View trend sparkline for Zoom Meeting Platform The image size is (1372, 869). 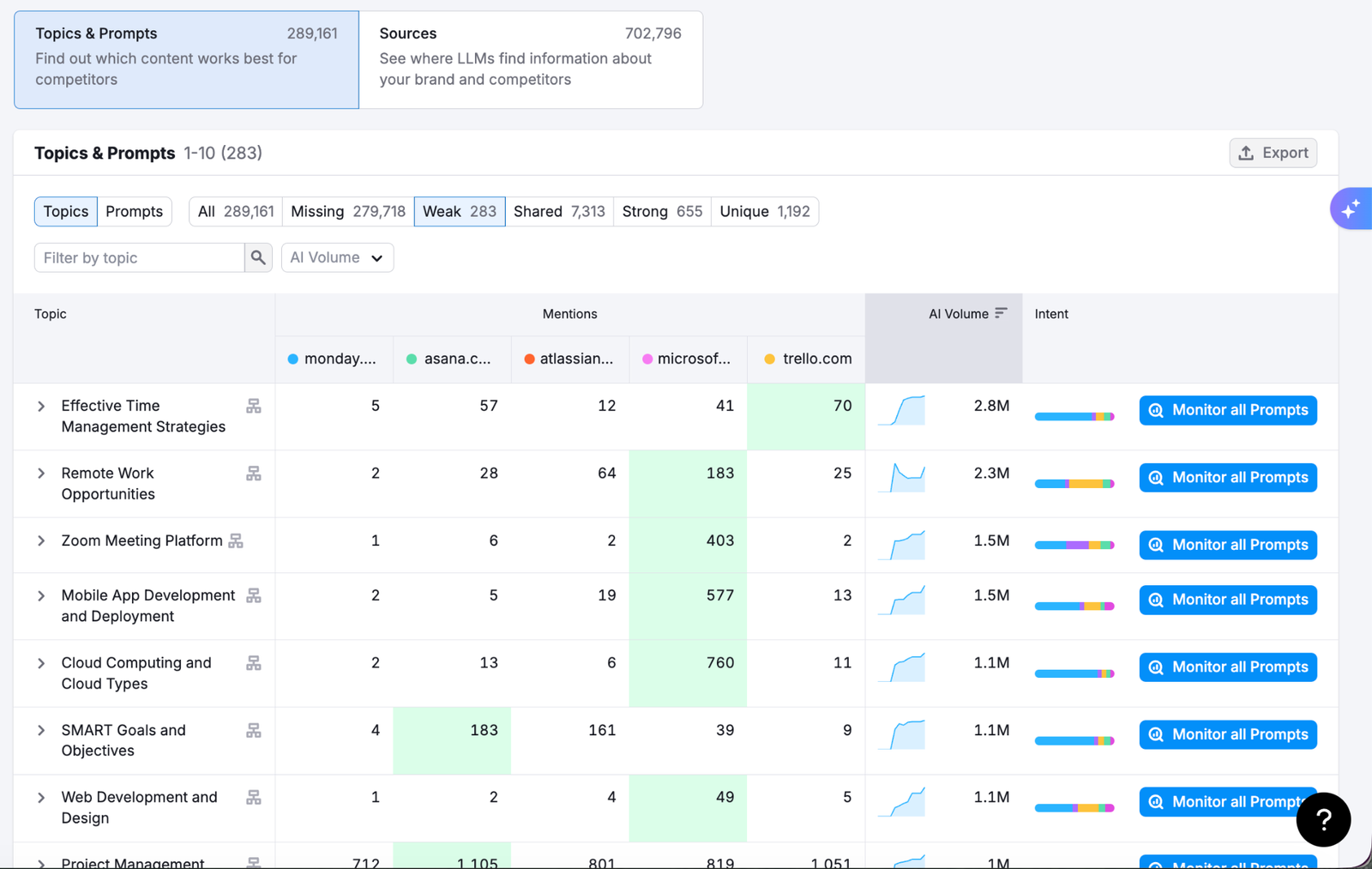point(902,546)
